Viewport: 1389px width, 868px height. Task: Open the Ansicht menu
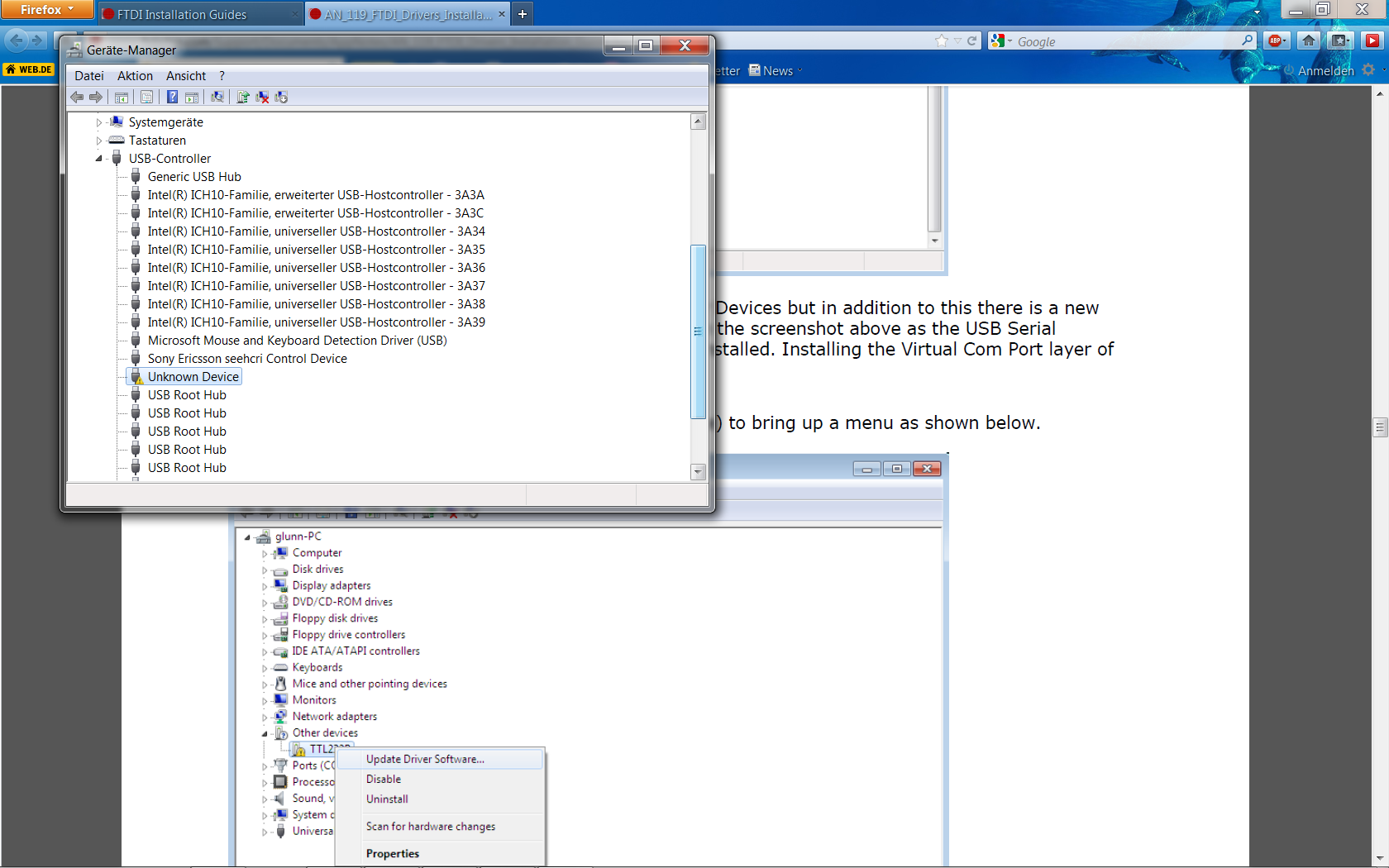(186, 76)
